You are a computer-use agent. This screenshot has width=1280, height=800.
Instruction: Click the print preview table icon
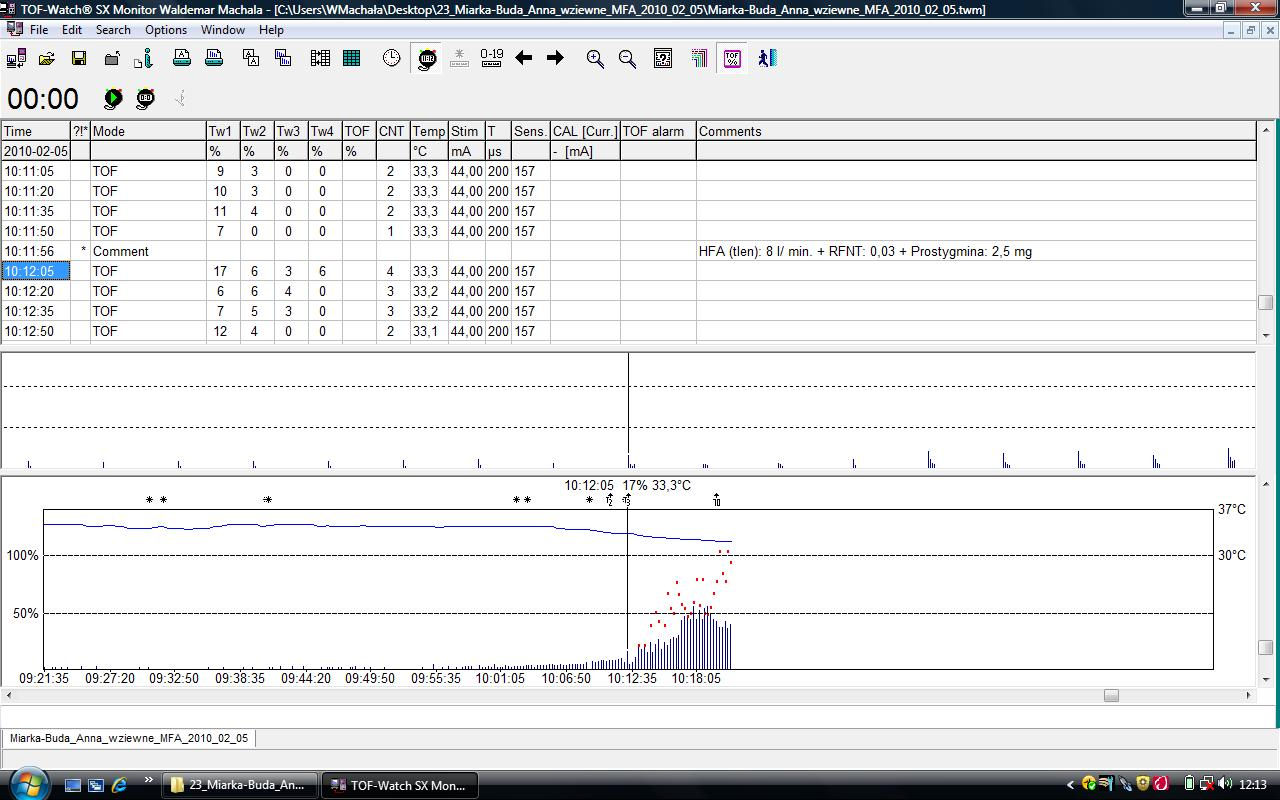252,59
